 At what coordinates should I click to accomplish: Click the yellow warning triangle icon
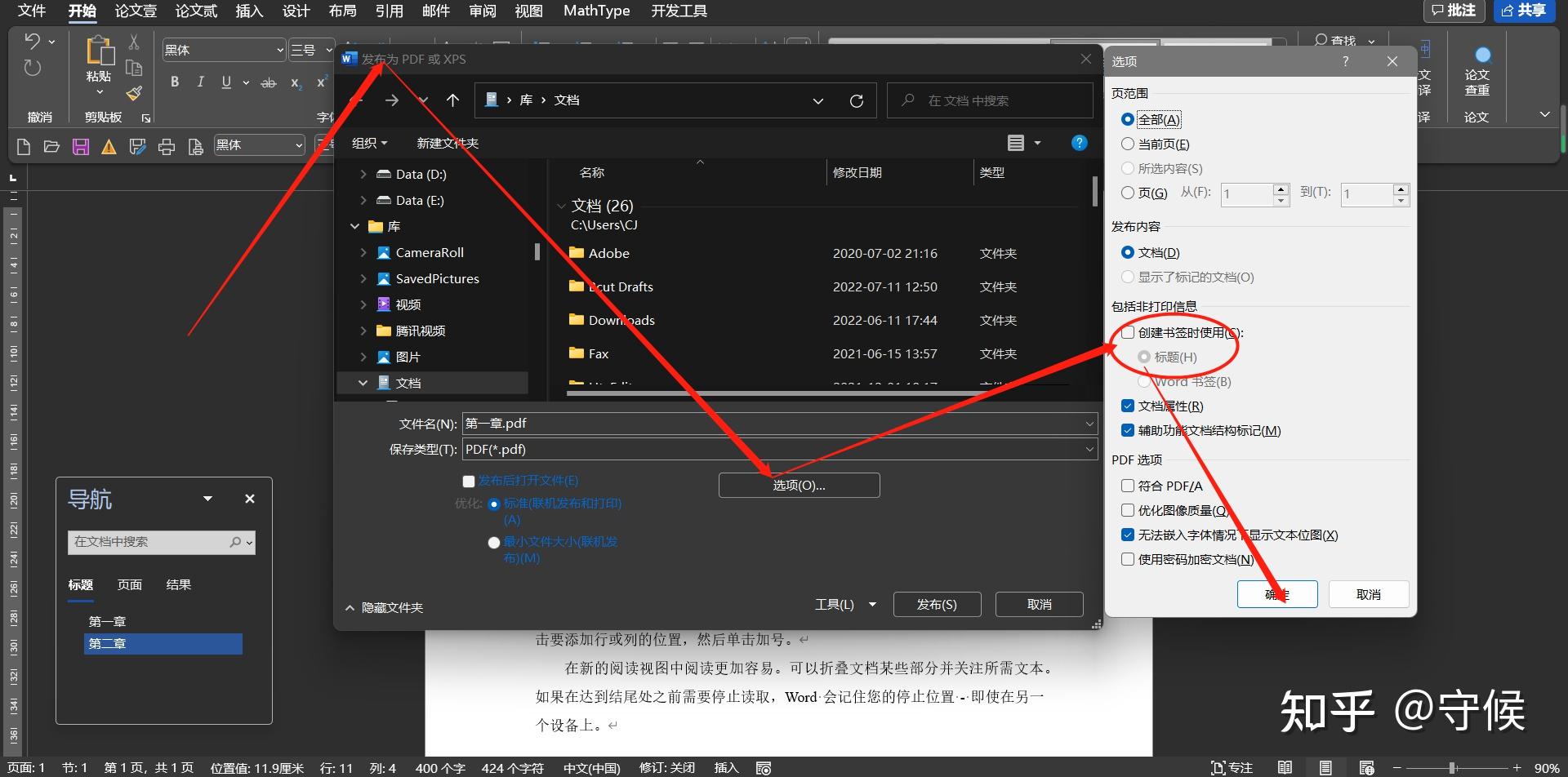pos(109,147)
